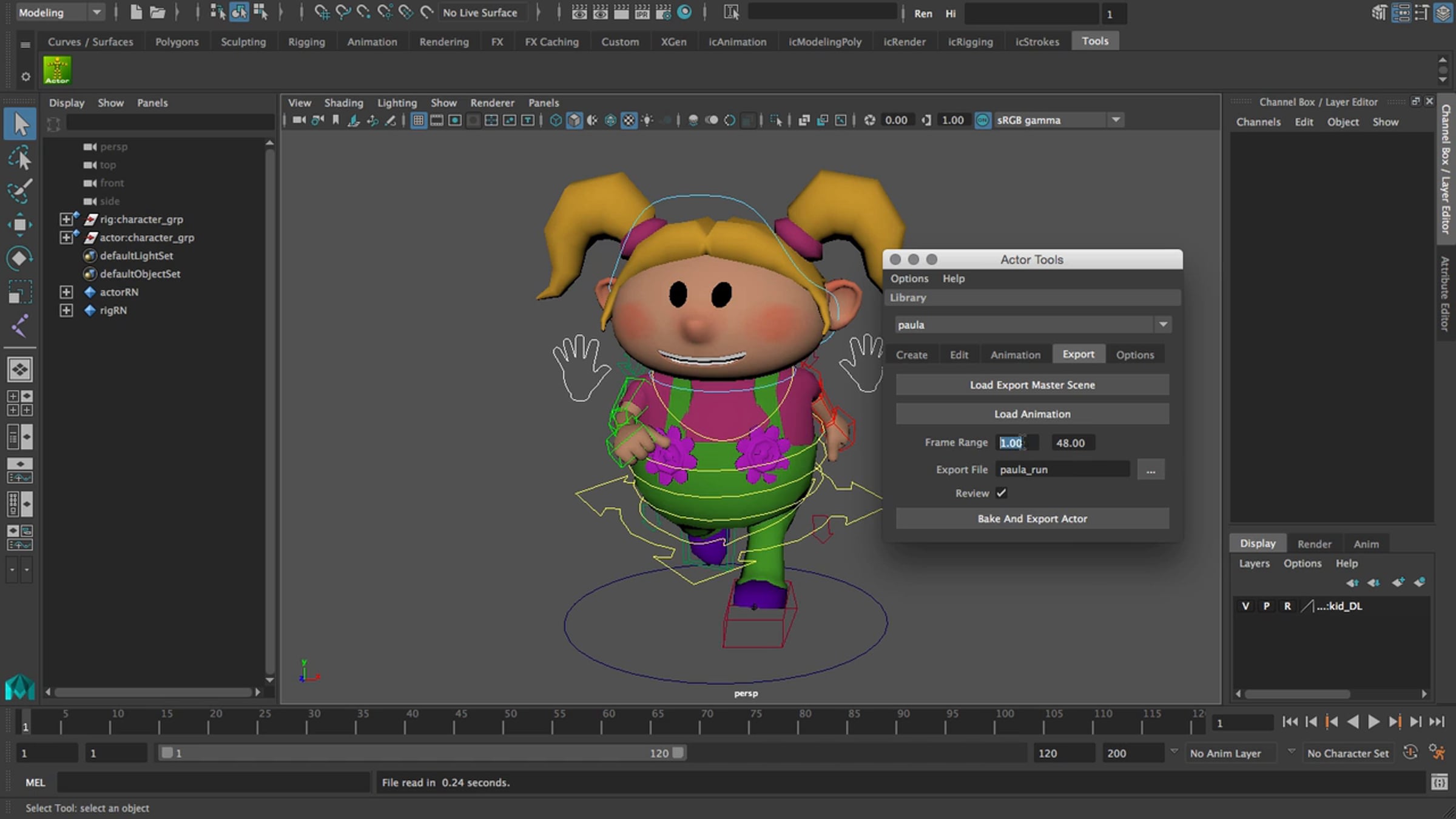Click Bake And Export Actor button

1032,519
